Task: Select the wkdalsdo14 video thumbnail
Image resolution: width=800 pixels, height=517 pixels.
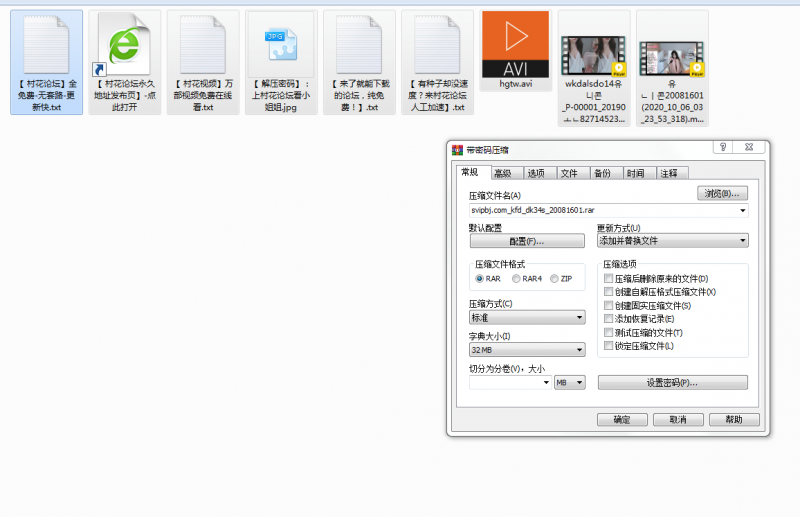Action: pos(593,56)
